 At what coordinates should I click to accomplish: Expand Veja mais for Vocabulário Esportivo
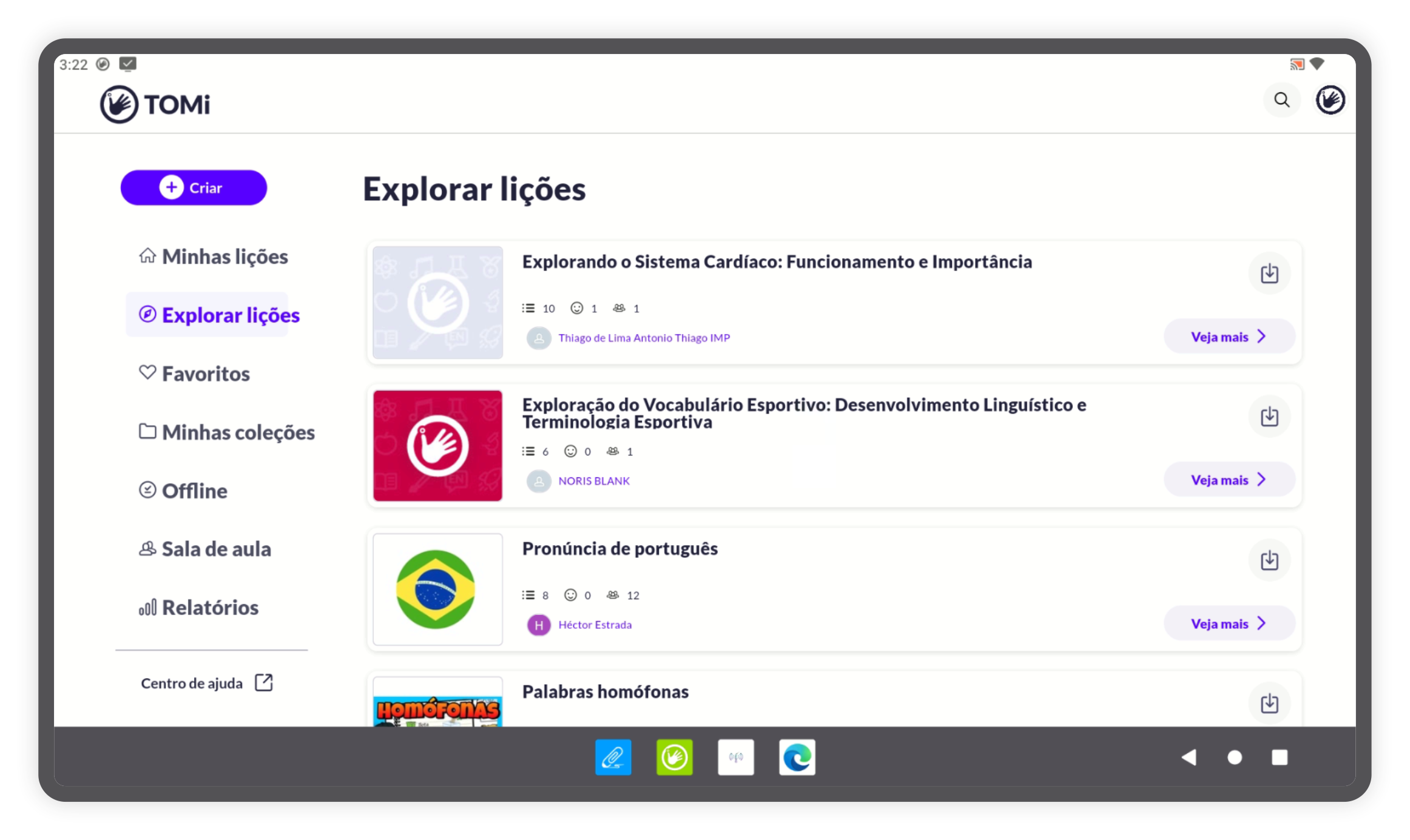(1229, 480)
